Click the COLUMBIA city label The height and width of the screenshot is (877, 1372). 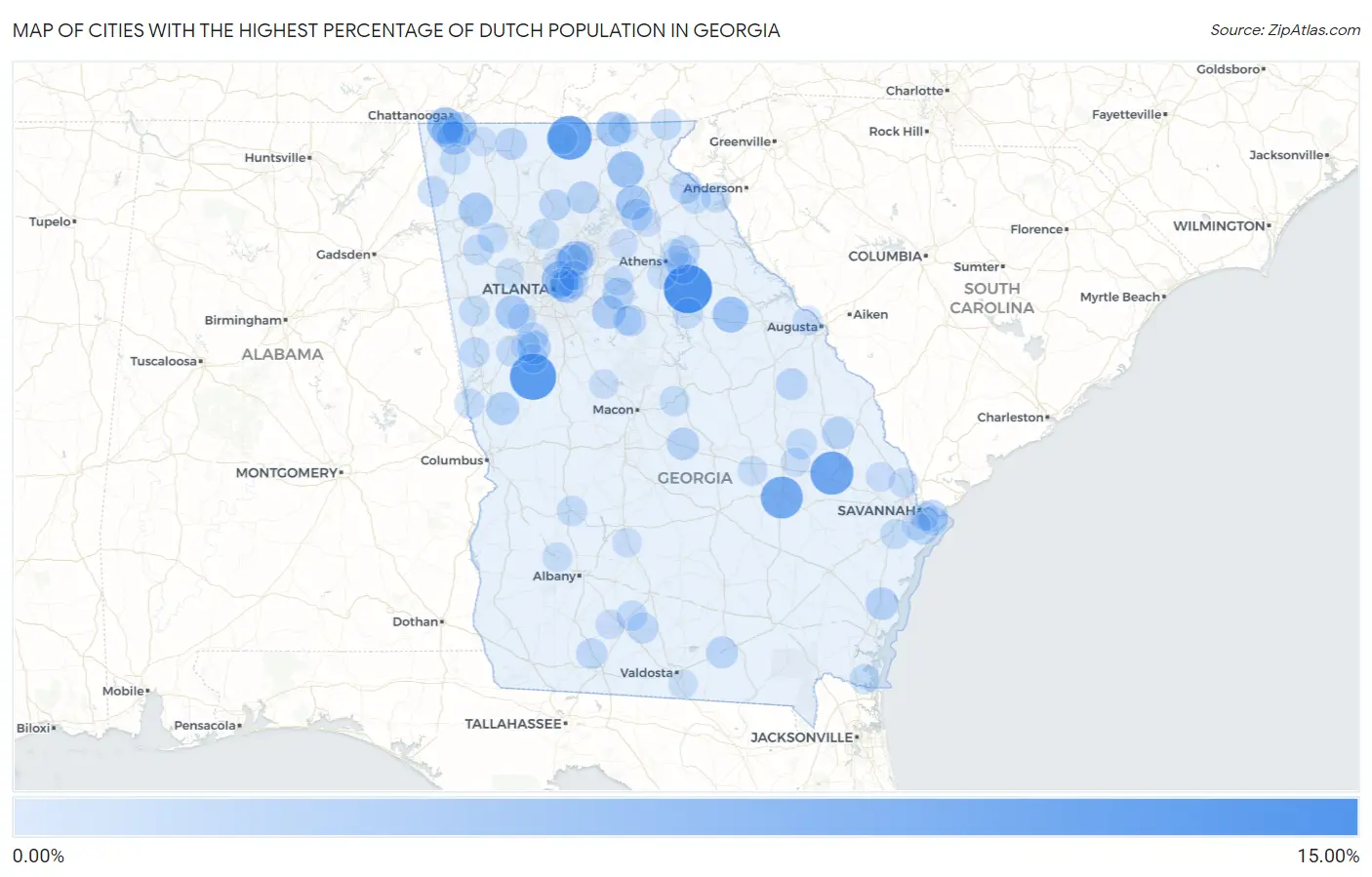(x=885, y=257)
